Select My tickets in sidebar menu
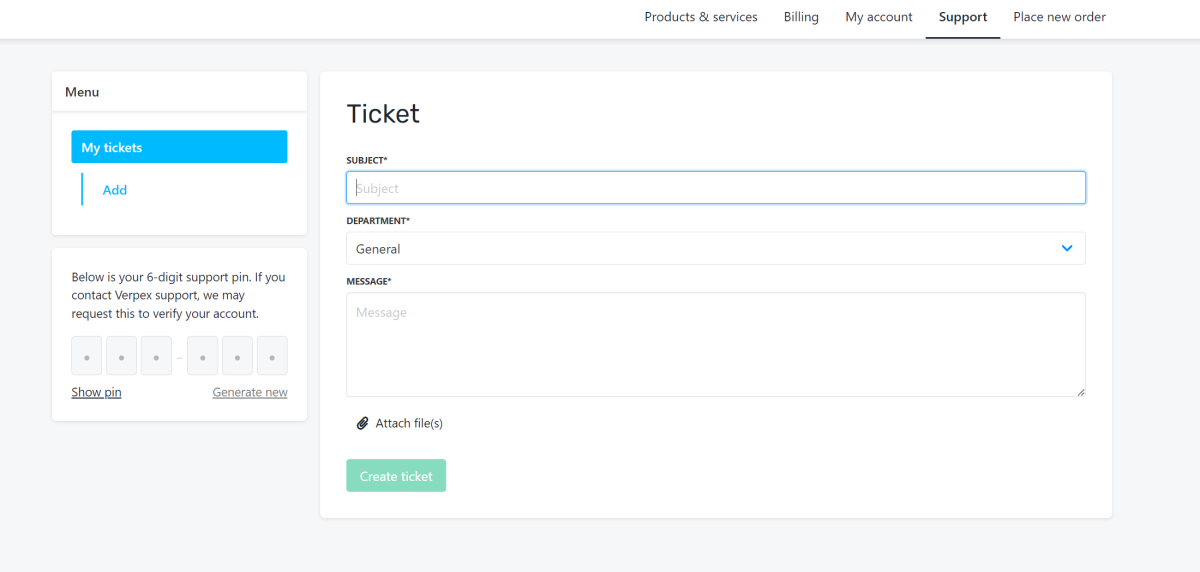 tap(179, 147)
